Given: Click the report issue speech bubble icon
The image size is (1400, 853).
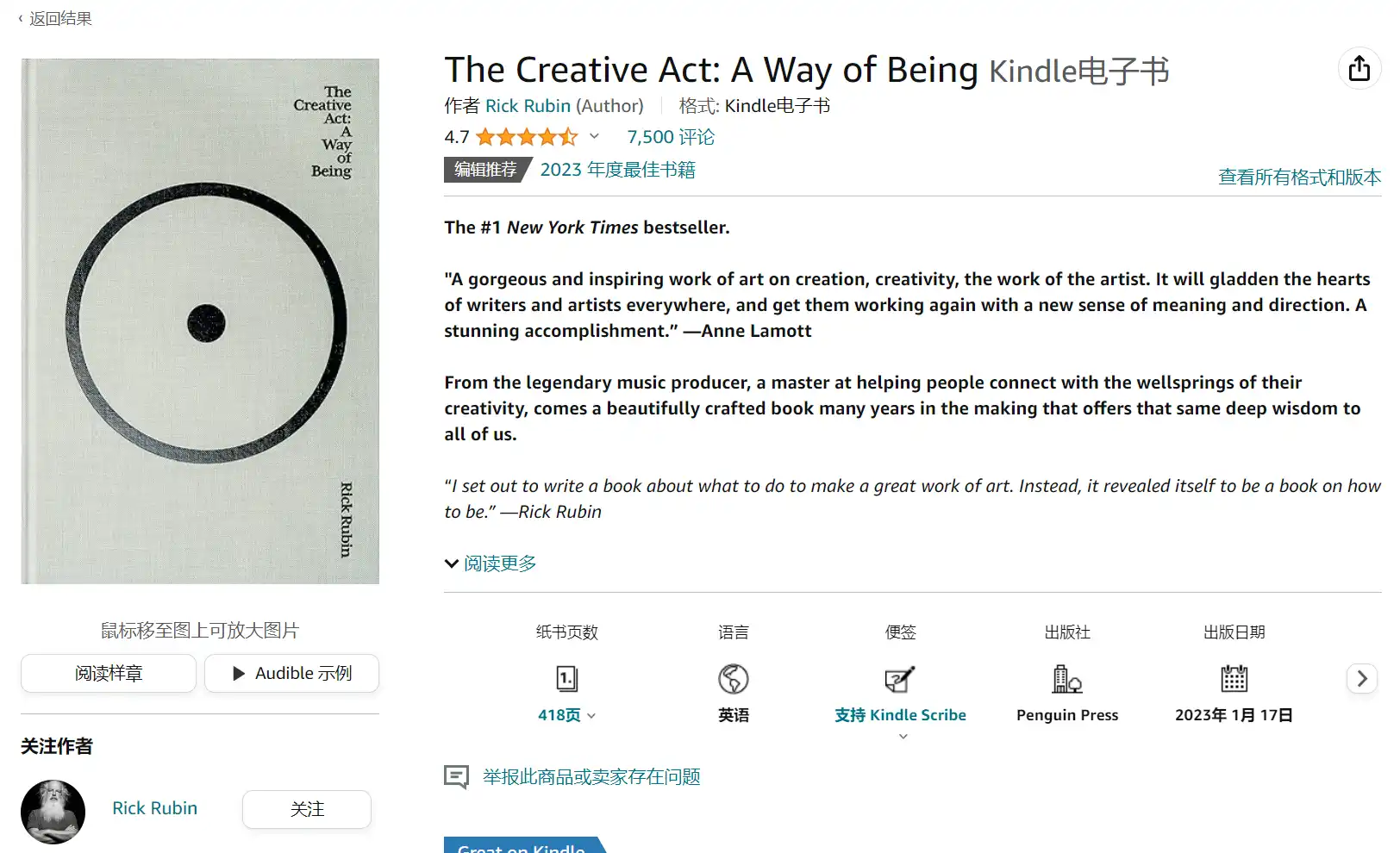Looking at the screenshot, I should click(x=456, y=776).
